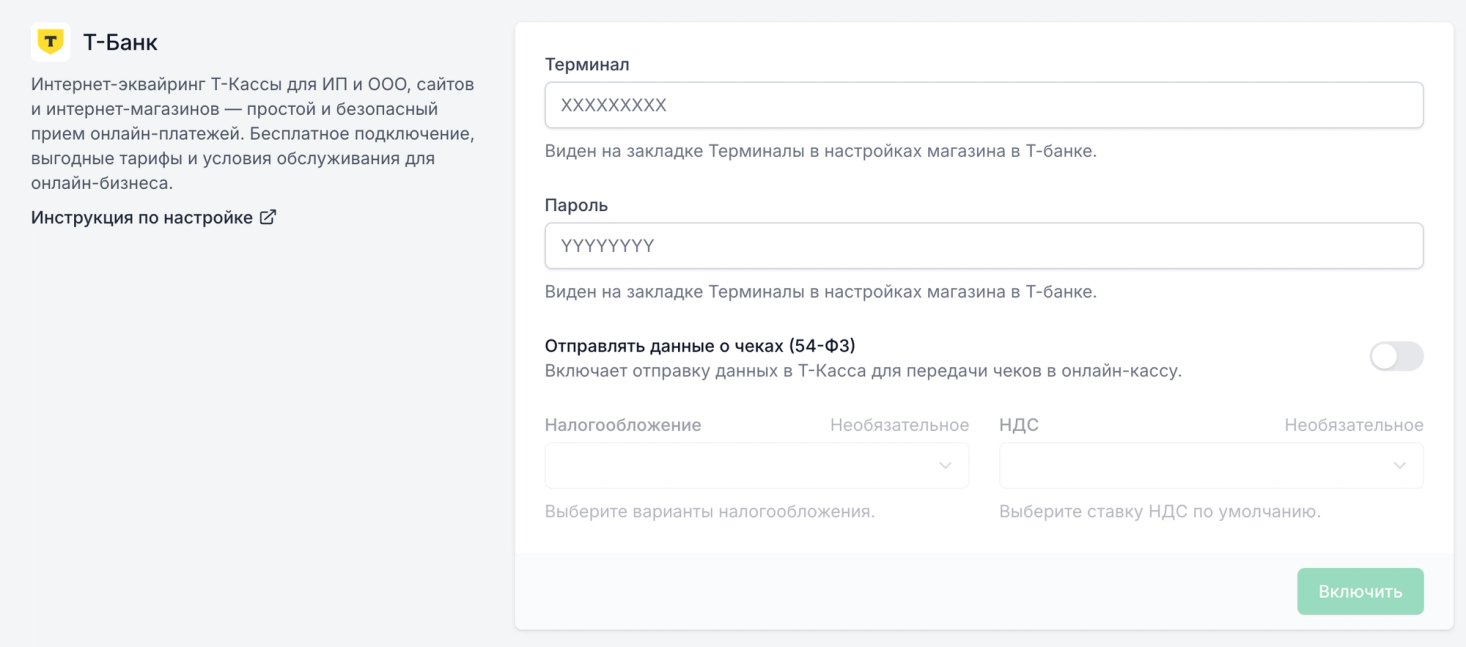Focus the Терминал input field
This screenshot has width=1466, height=647.
pyautogui.click(x=984, y=105)
